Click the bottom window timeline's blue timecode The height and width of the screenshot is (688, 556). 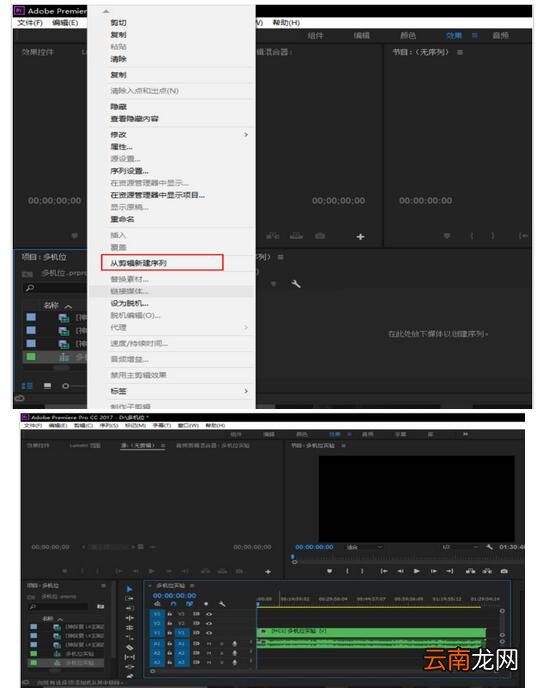coord(174,595)
